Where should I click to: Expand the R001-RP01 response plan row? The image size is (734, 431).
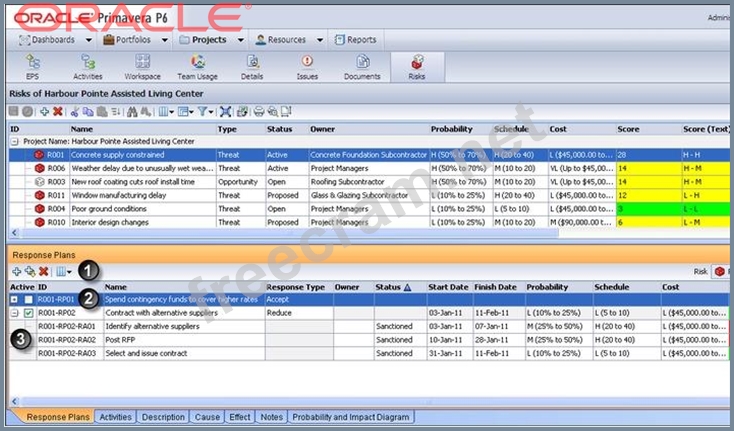[15, 300]
